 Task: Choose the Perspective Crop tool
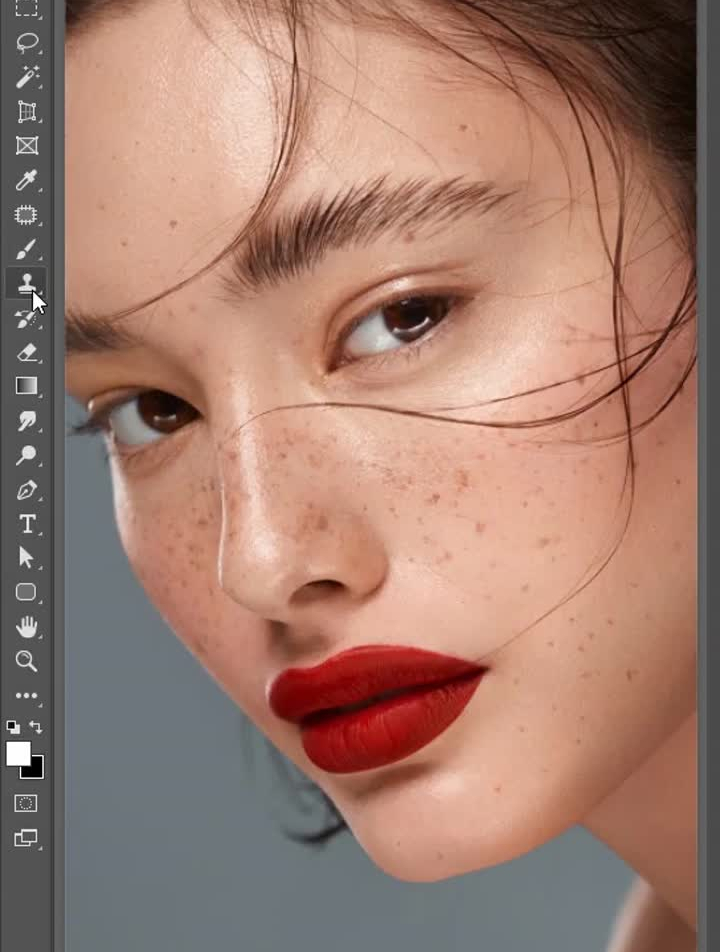coord(27,112)
